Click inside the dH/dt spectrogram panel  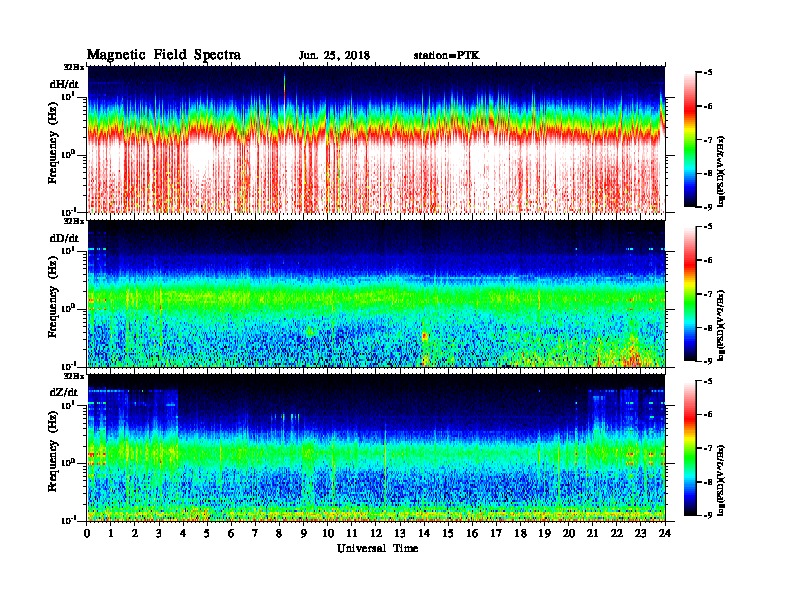377,139
